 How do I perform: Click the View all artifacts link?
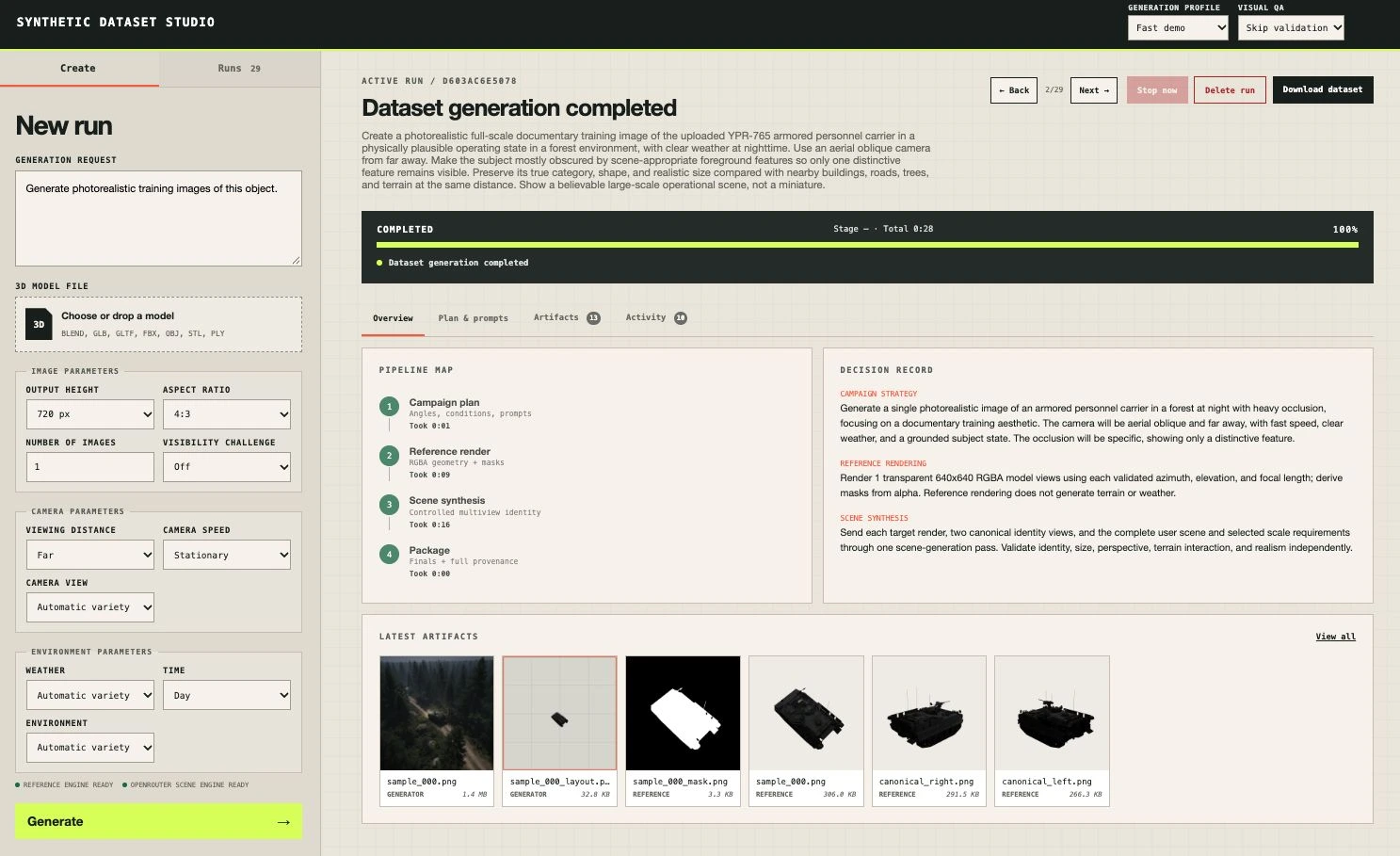[x=1335, y=638]
